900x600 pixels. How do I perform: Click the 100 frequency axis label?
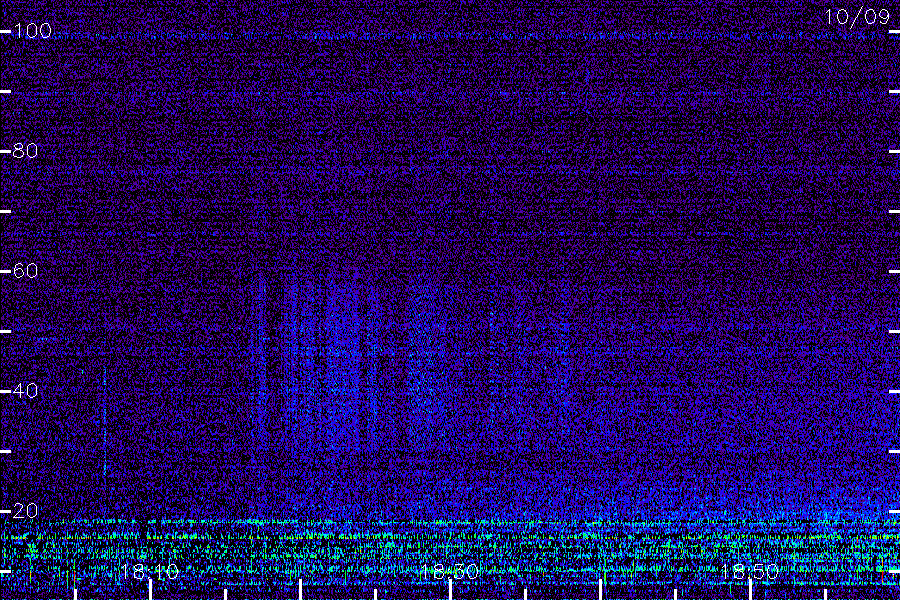(x=32, y=30)
